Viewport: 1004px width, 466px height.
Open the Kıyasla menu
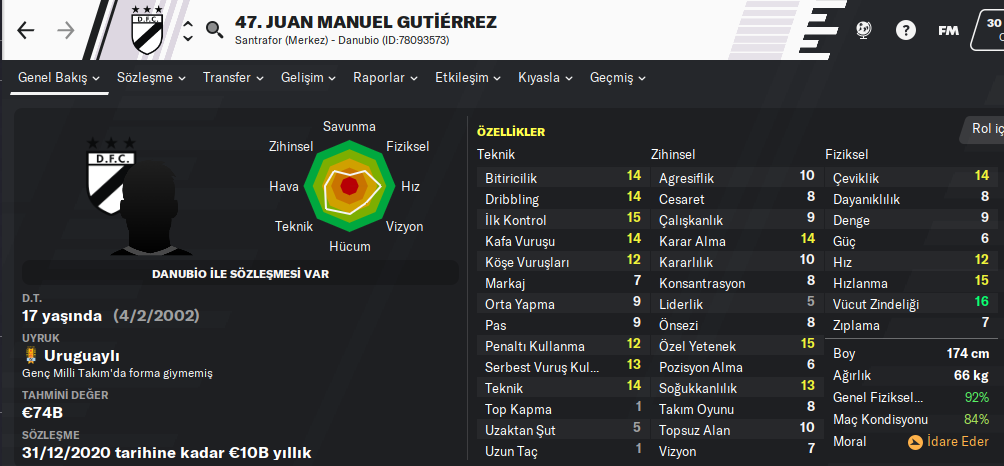click(545, 78)
